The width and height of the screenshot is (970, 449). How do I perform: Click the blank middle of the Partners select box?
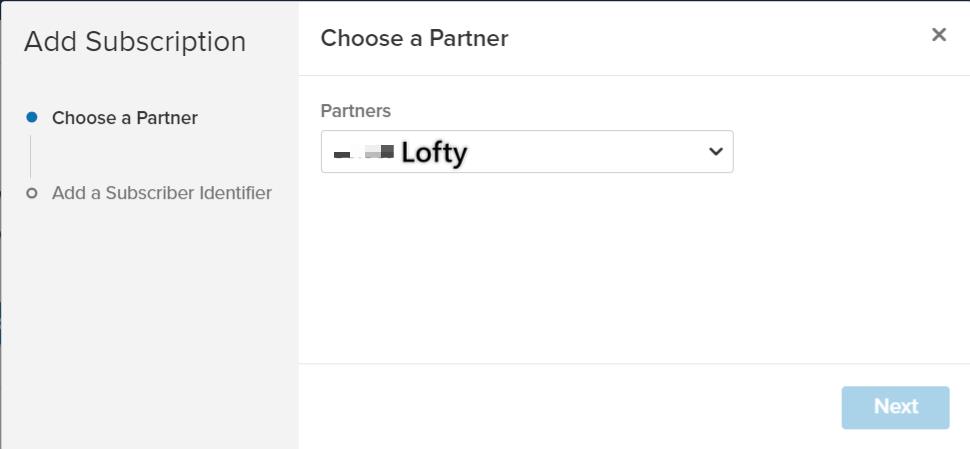point(580,152)
